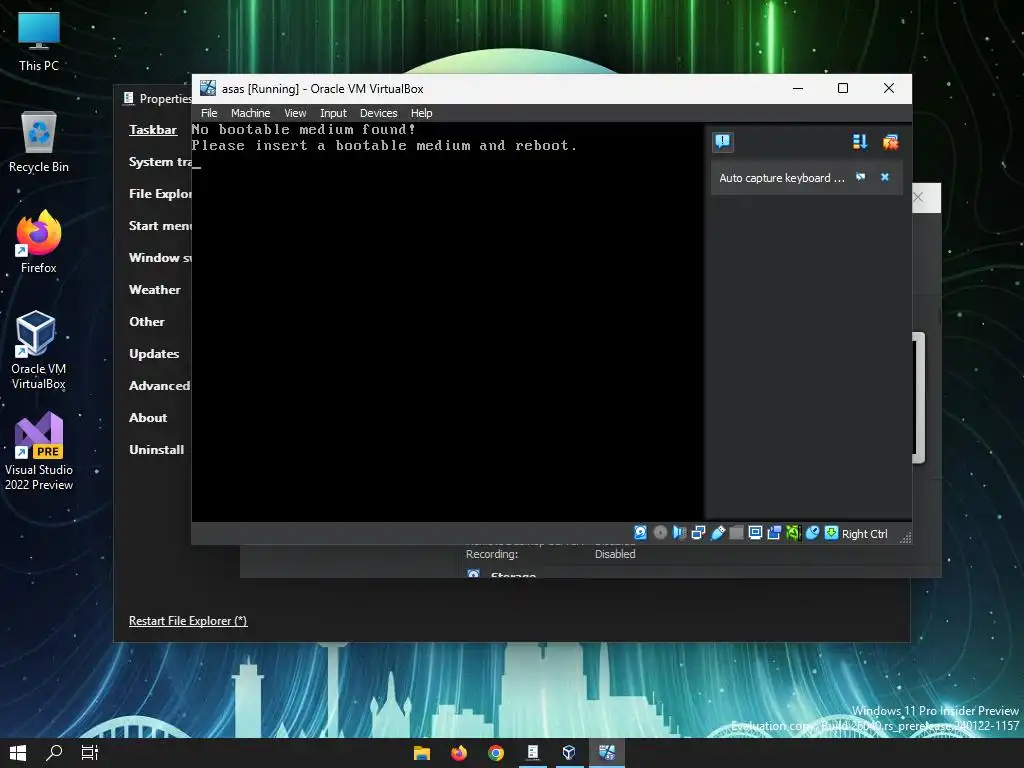Open the Windows Start button
Viewport: 1024px width, 768px height.
pyautogui.click(x=18, y=753)
